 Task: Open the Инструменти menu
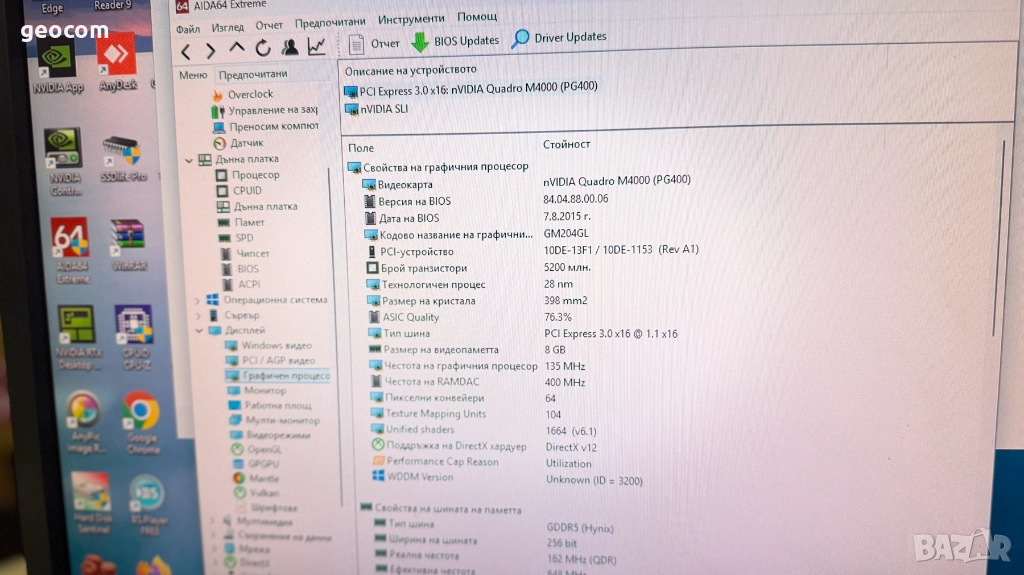click(x=411, y=19)
